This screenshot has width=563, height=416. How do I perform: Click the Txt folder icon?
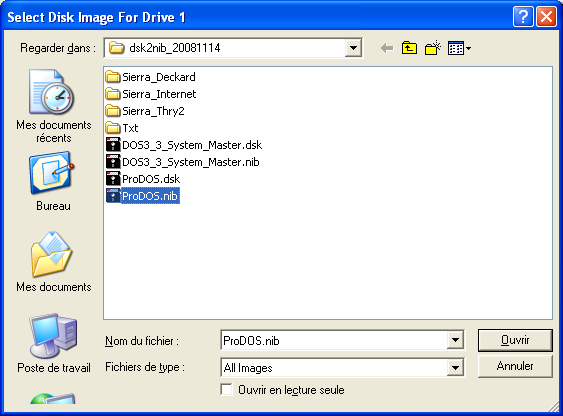click(x=113, y=128)
